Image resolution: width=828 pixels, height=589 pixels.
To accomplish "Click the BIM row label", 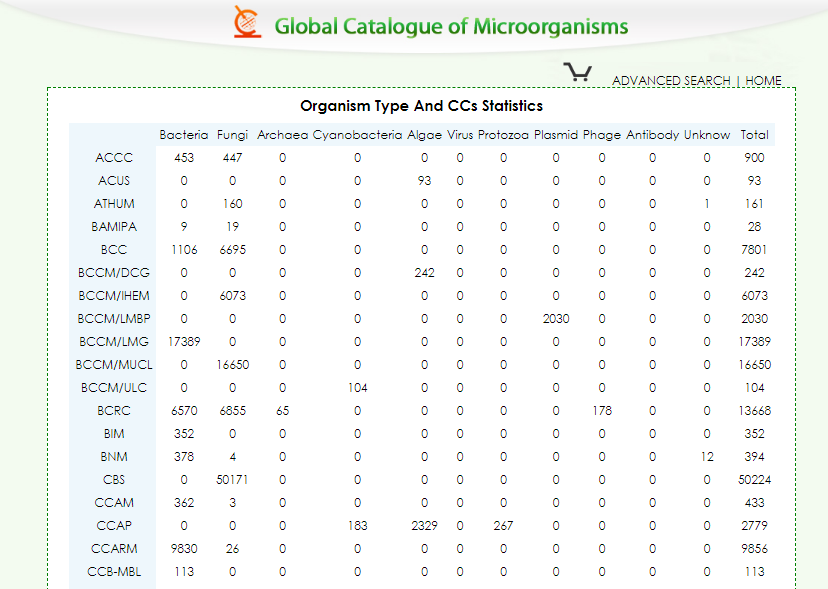I will pyautogui.click(x=114, y=434).
